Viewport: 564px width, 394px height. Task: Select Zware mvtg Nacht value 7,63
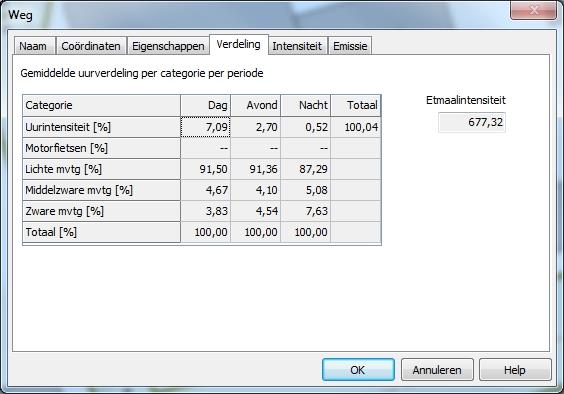[x=306, y=211]
